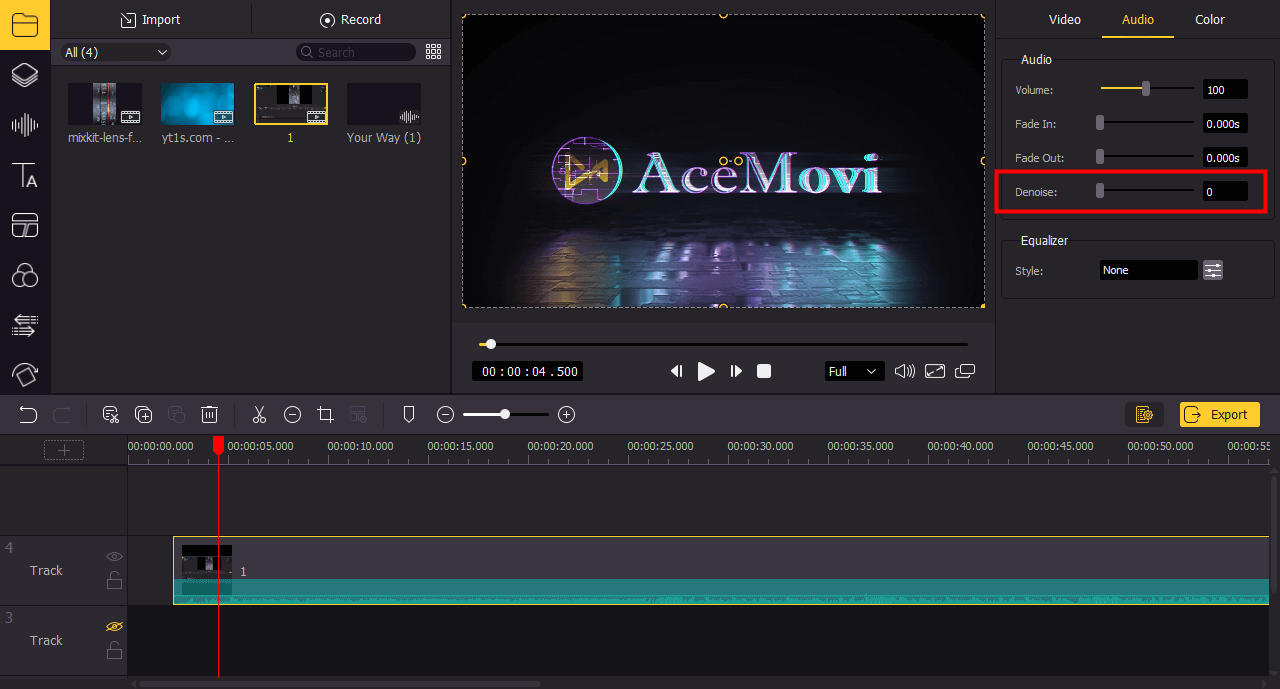Click the duplicate clip plus icon
The width and height of the screenshot is (1280, 689).
144,414
